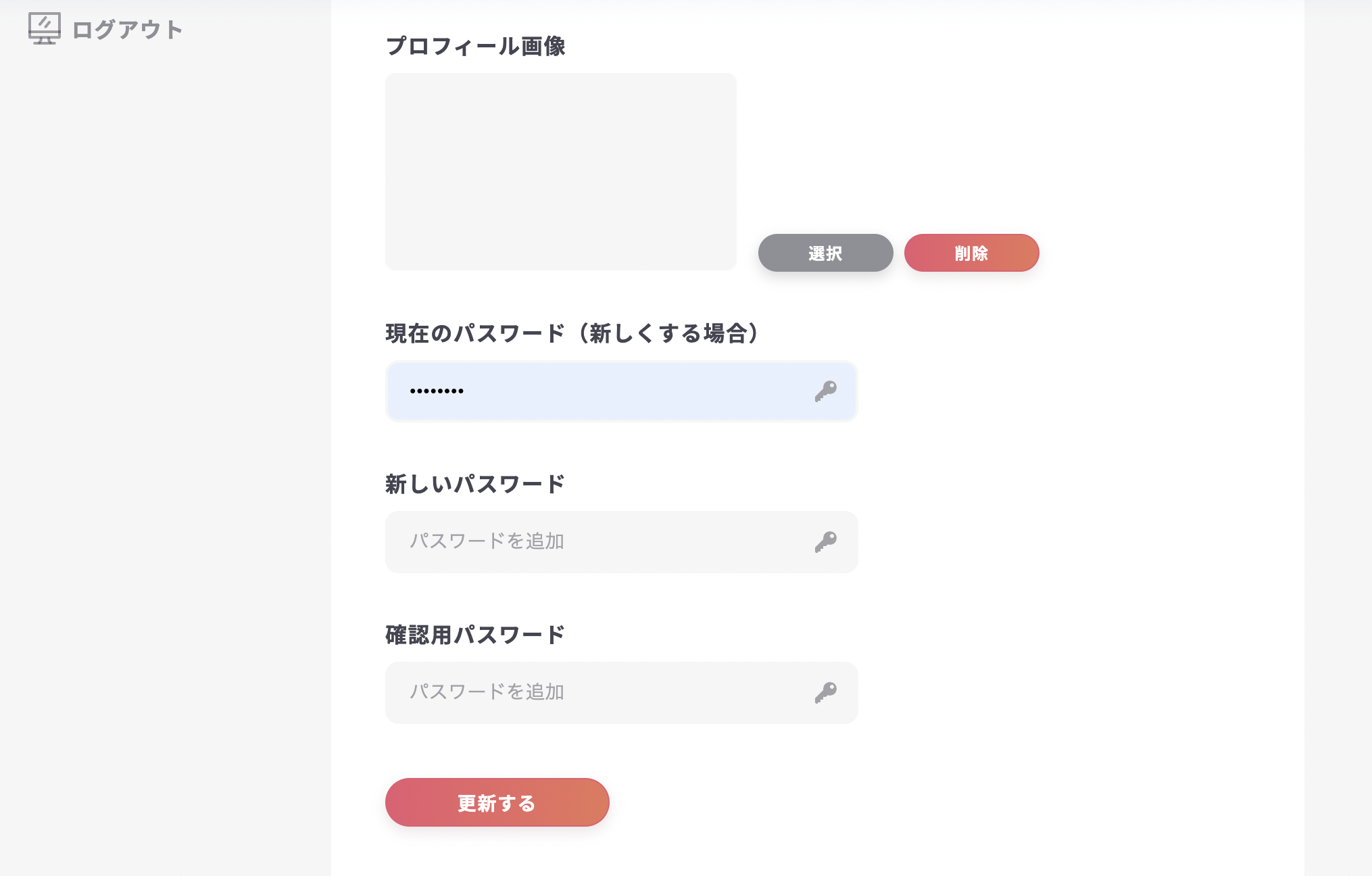Click the key icon in the 新しいパスワード field

pyautogui.click(x=826, y=541)
